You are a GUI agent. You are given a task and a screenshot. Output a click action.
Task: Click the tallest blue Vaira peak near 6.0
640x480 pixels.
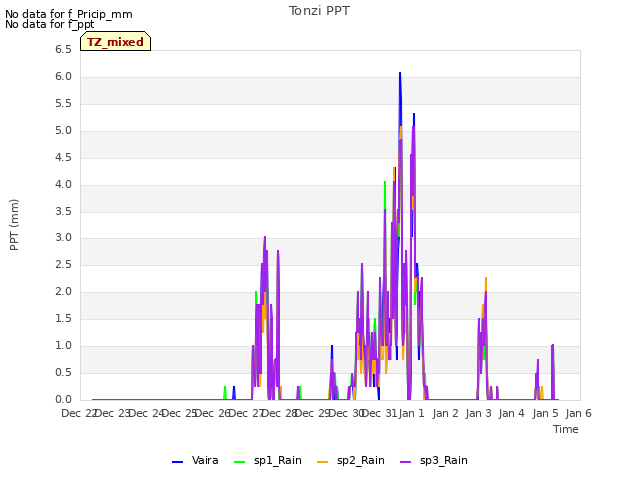400,73
